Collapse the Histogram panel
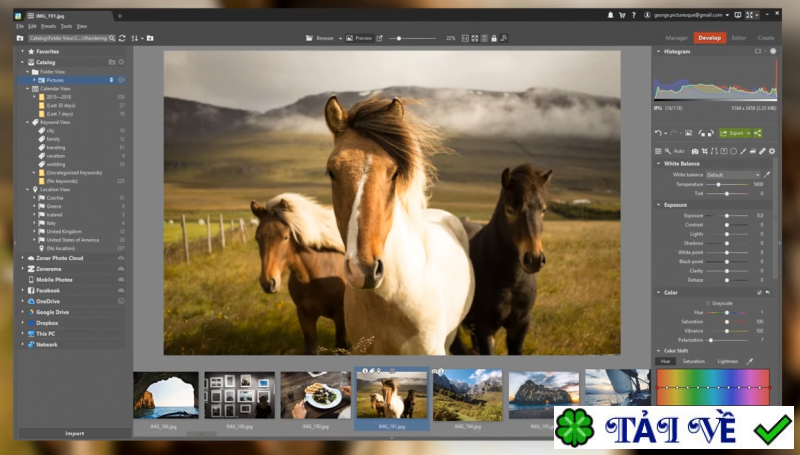 point(659,50)
